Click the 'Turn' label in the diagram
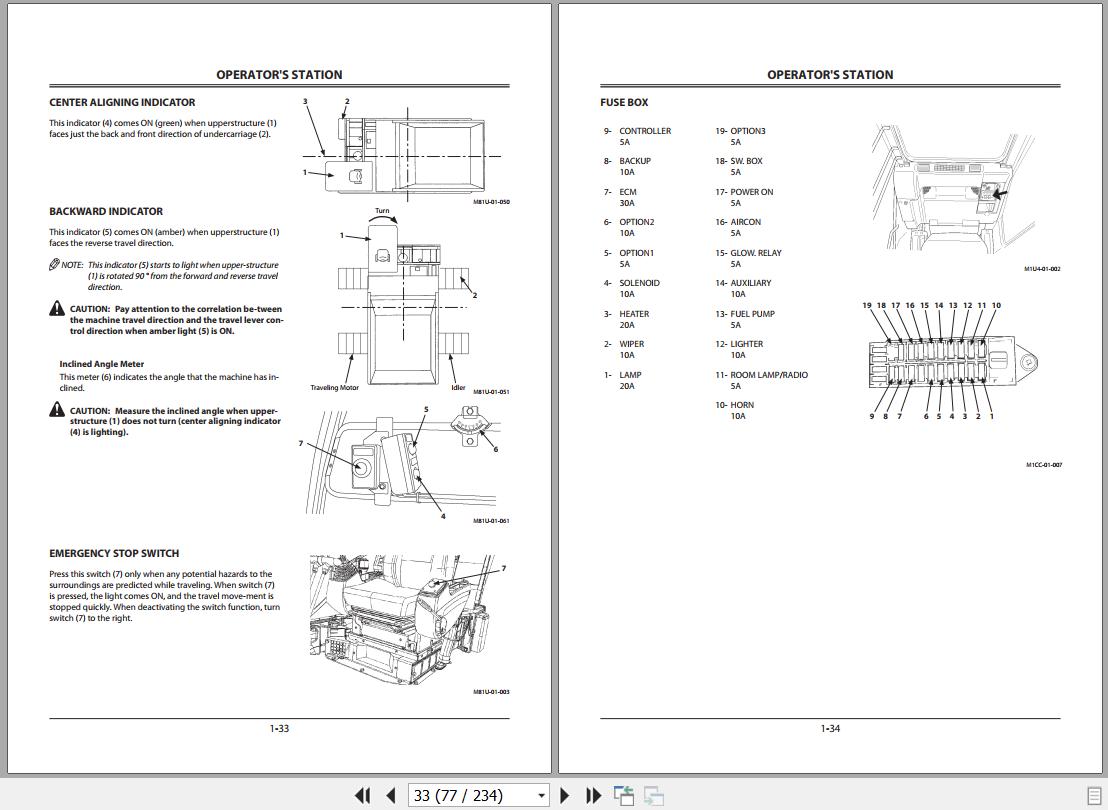1108x810 pixels. [x=382, y=211]
